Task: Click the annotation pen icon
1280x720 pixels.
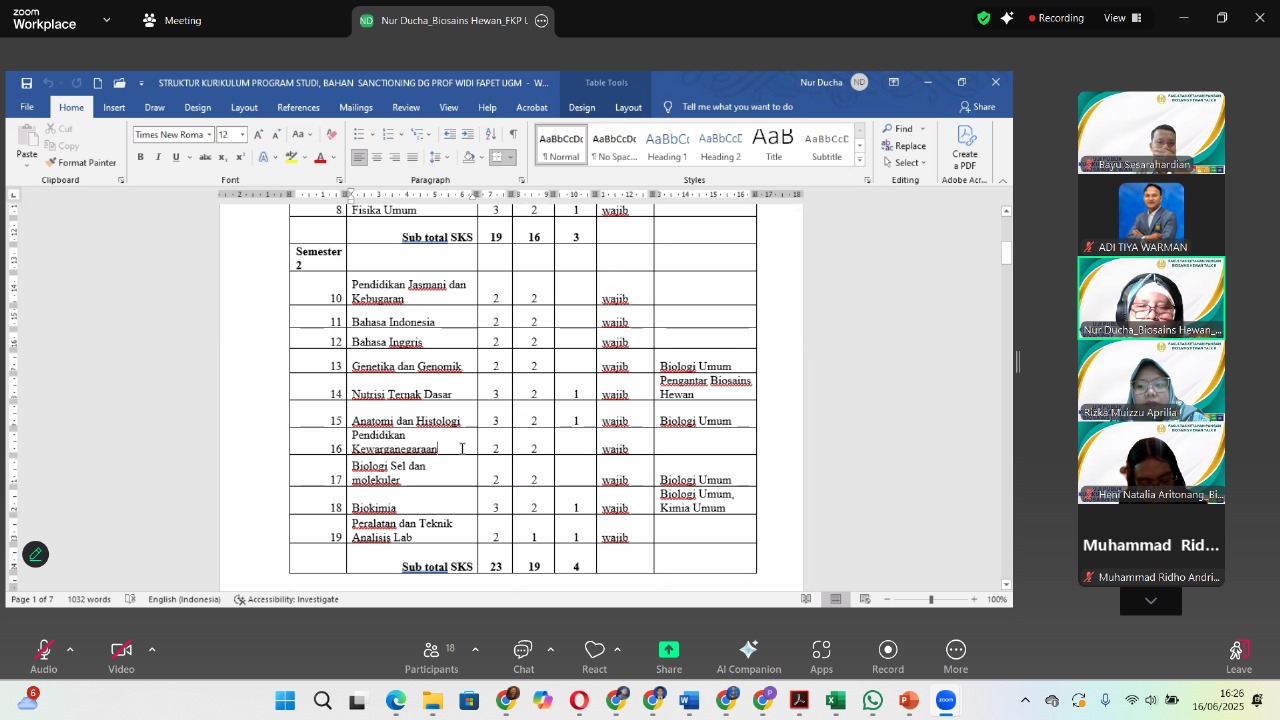Action: click(35, 554)
